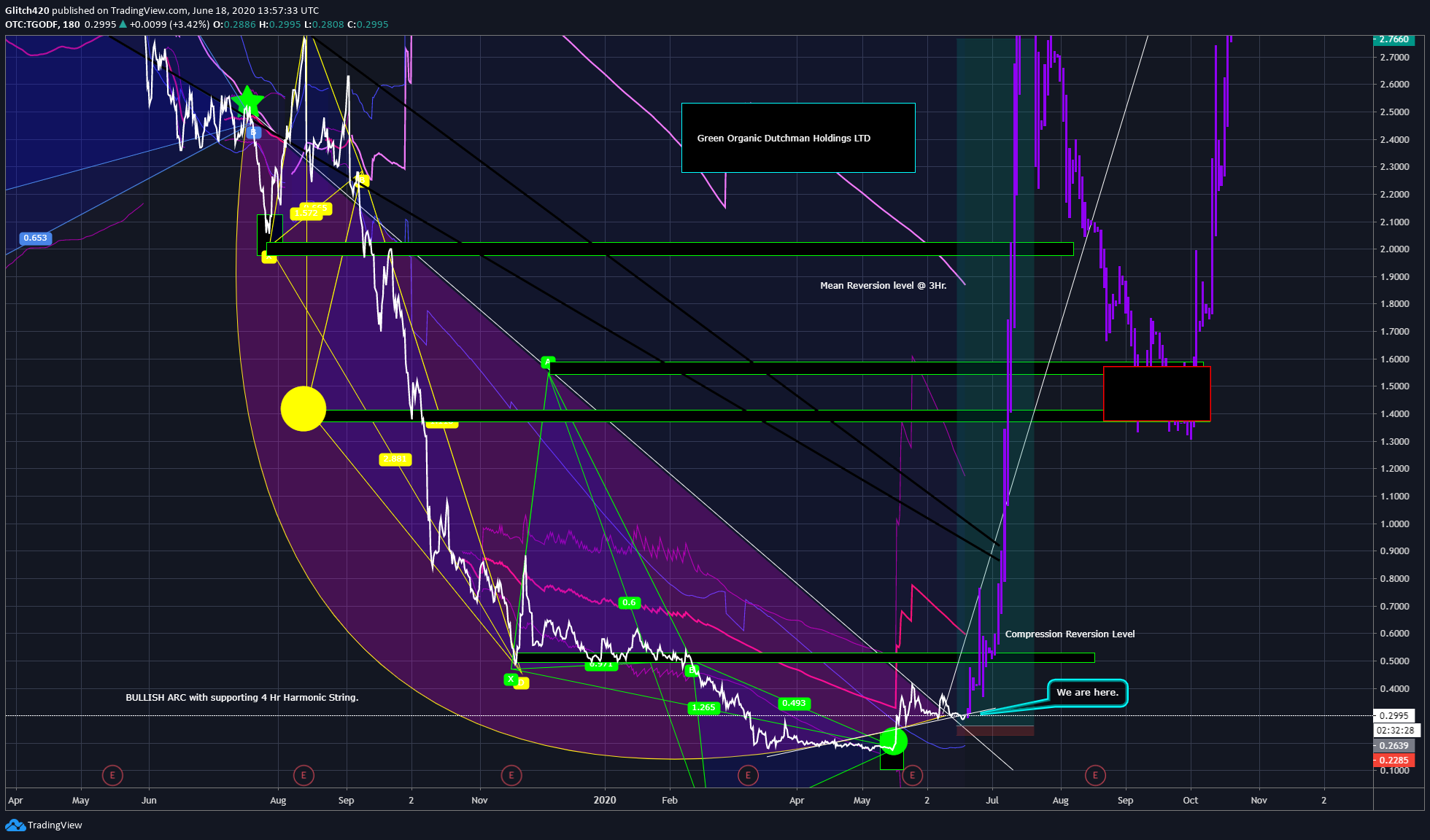1430x840 pixels.
Task: Select the large yellow circle marker
Action: coord(304,408)
